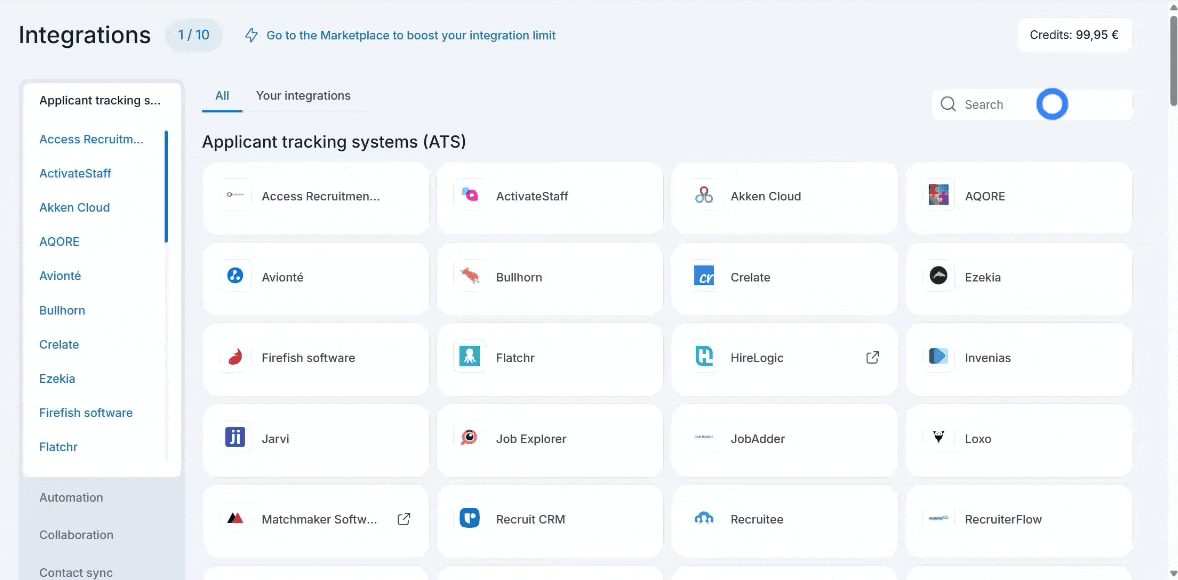Expand the Automation category in sidebar
1178x580 pixels.
71,497
